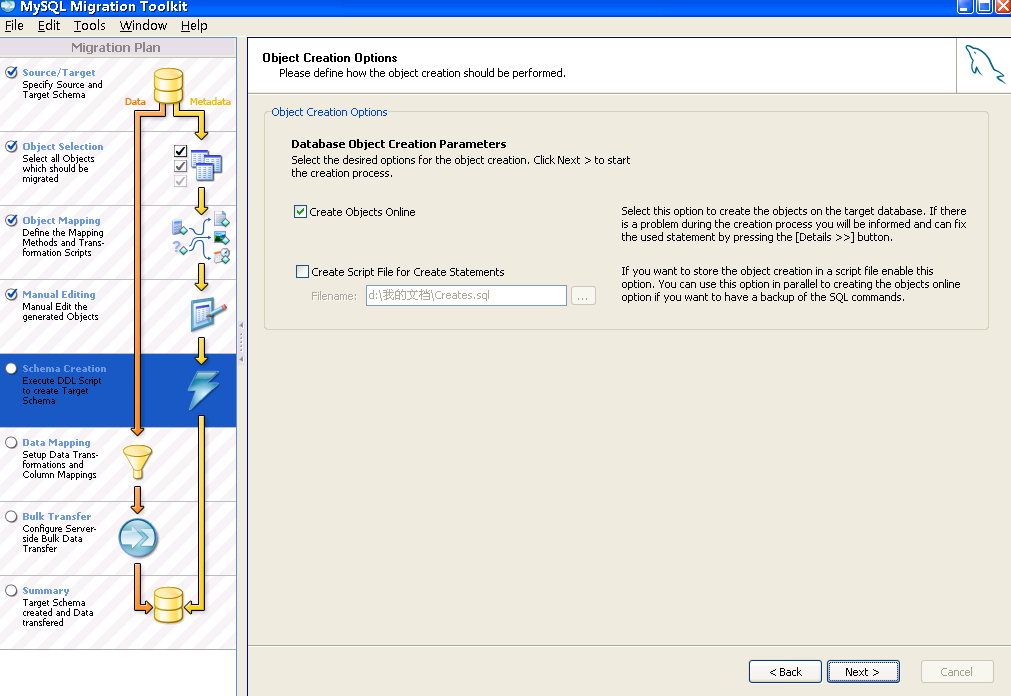The width and height of the screenshot is (1011, 696).
Task: Click the Next > button
Action: pos(863,671)
